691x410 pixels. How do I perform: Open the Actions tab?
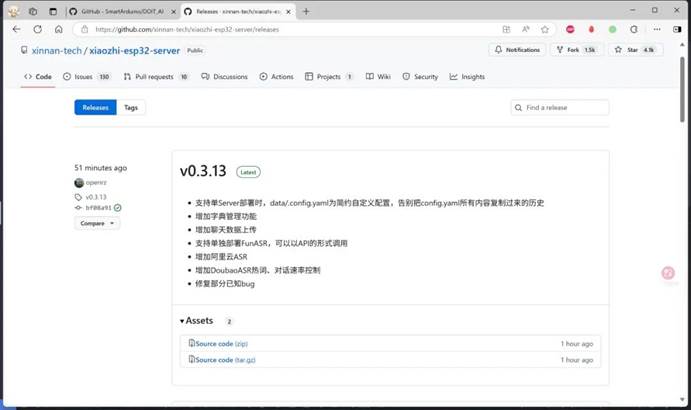pyautogui.click(x=276, y=77)
